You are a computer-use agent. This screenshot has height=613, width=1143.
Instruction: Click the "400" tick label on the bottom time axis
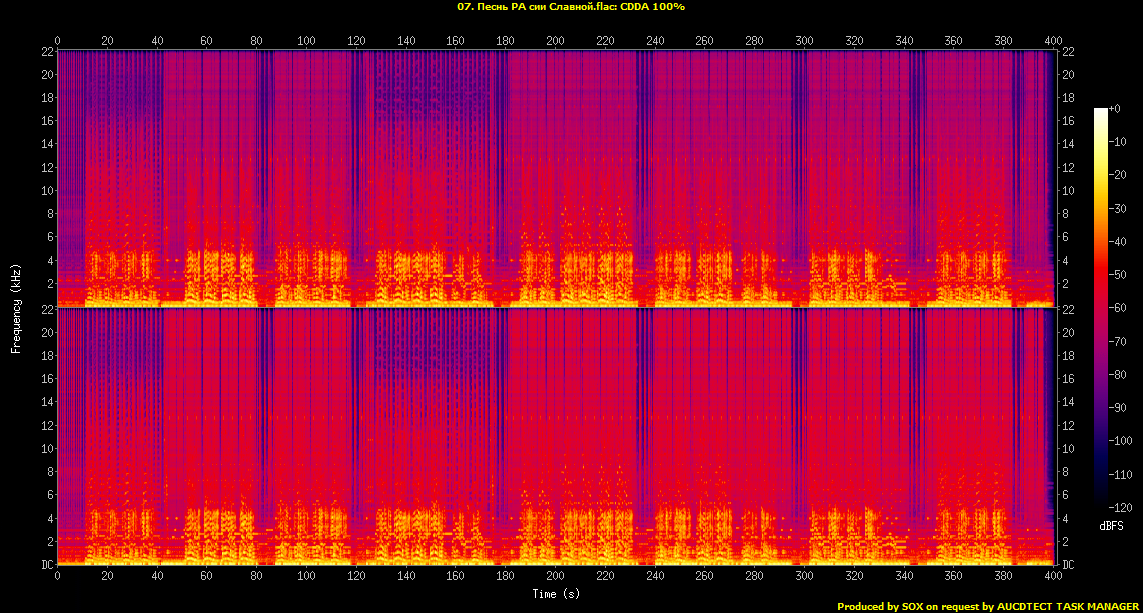(x=1053, y=576)
